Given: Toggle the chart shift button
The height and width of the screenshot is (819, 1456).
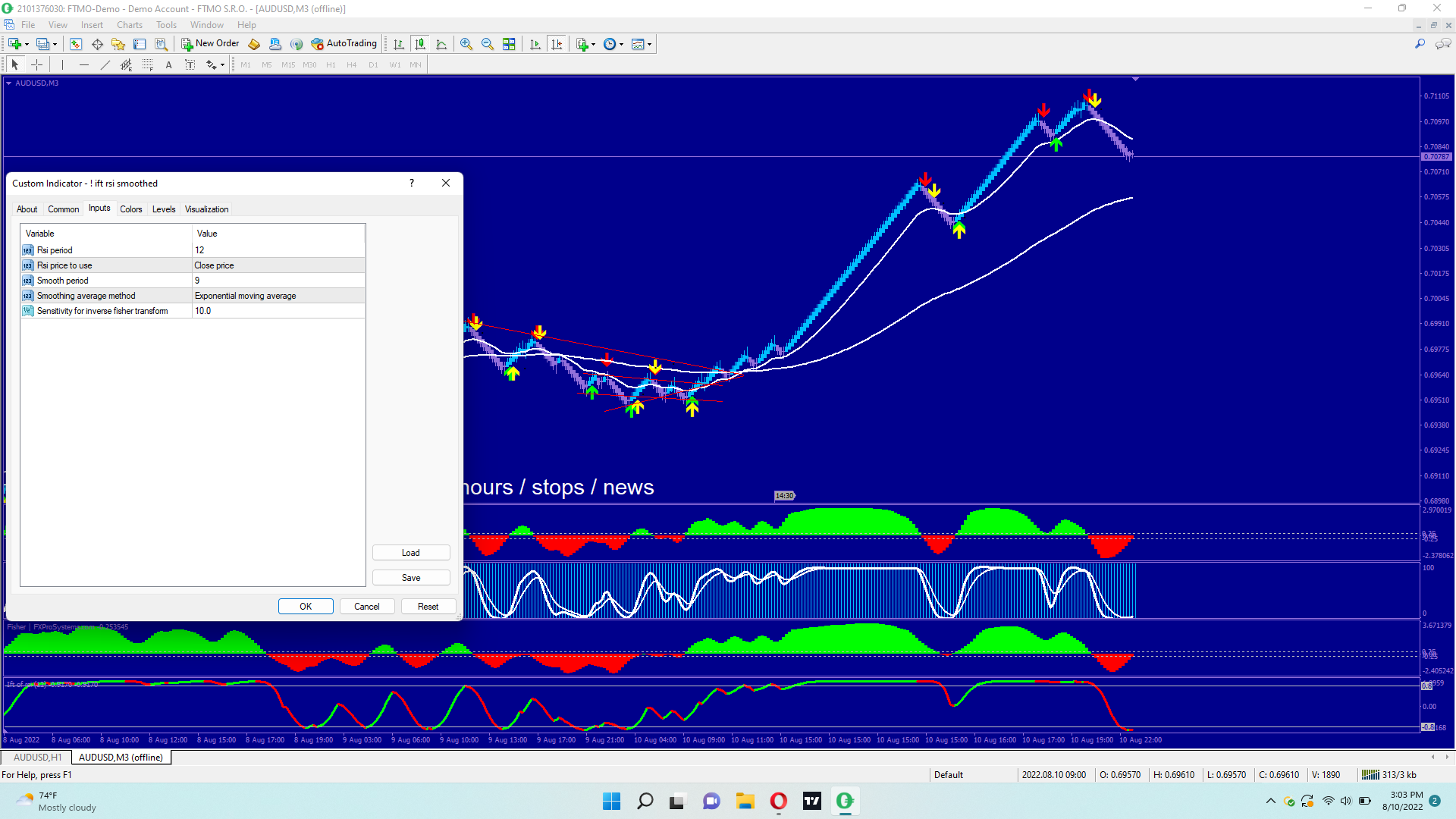Looking at the screenshot, I should 557,44.
